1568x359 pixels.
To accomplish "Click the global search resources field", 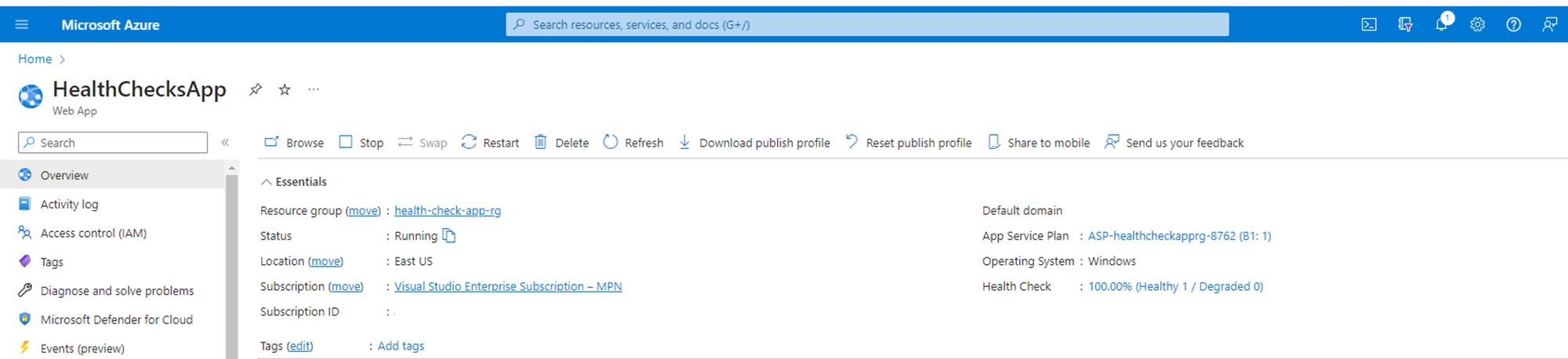I will coord(866,24).
